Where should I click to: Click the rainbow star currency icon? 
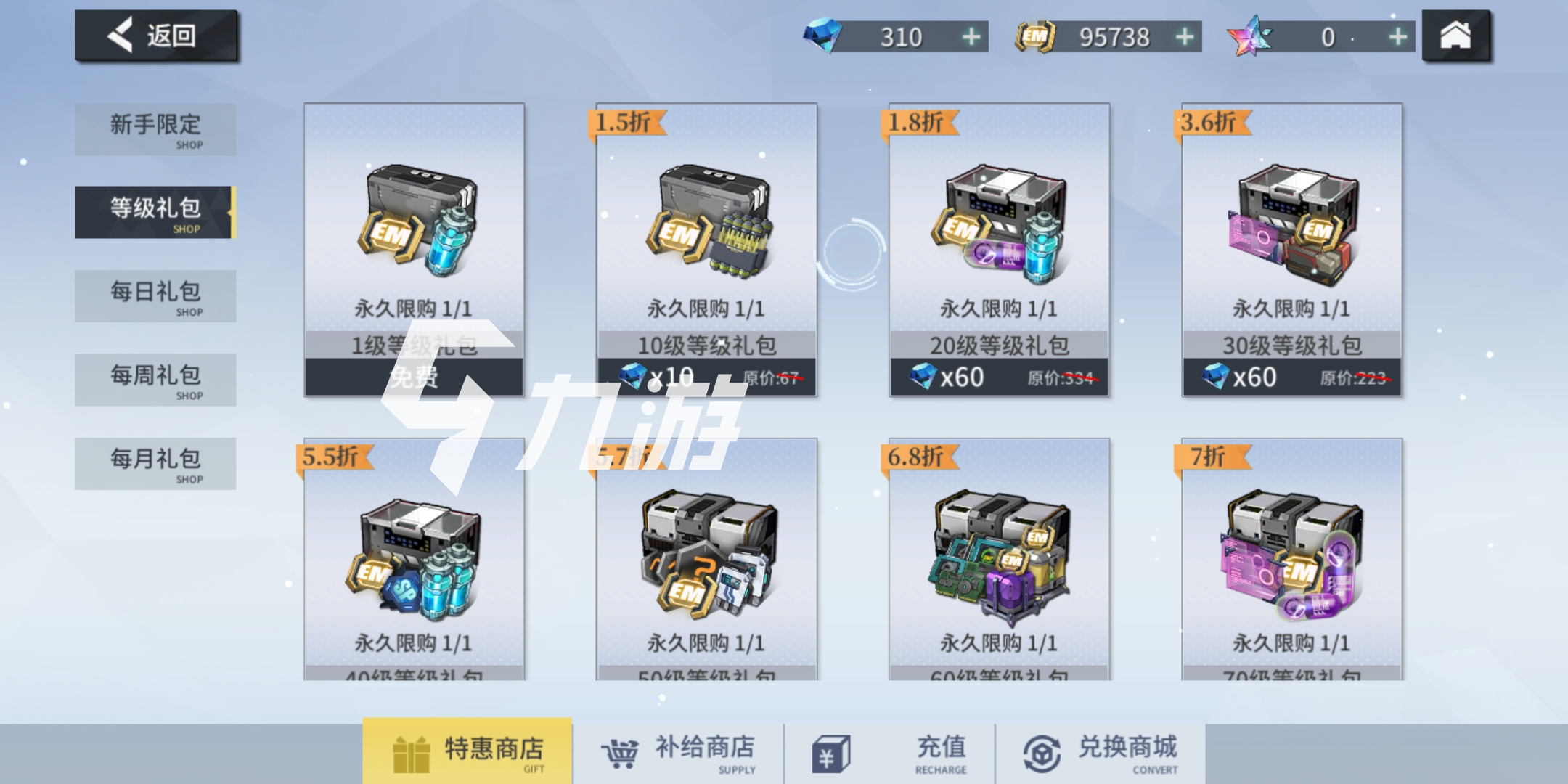1249,36
